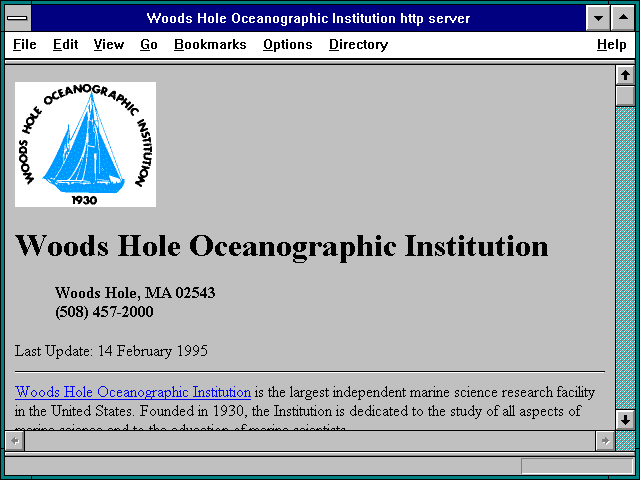Minimize window with title bar down arrow

(x=598, y=18)
